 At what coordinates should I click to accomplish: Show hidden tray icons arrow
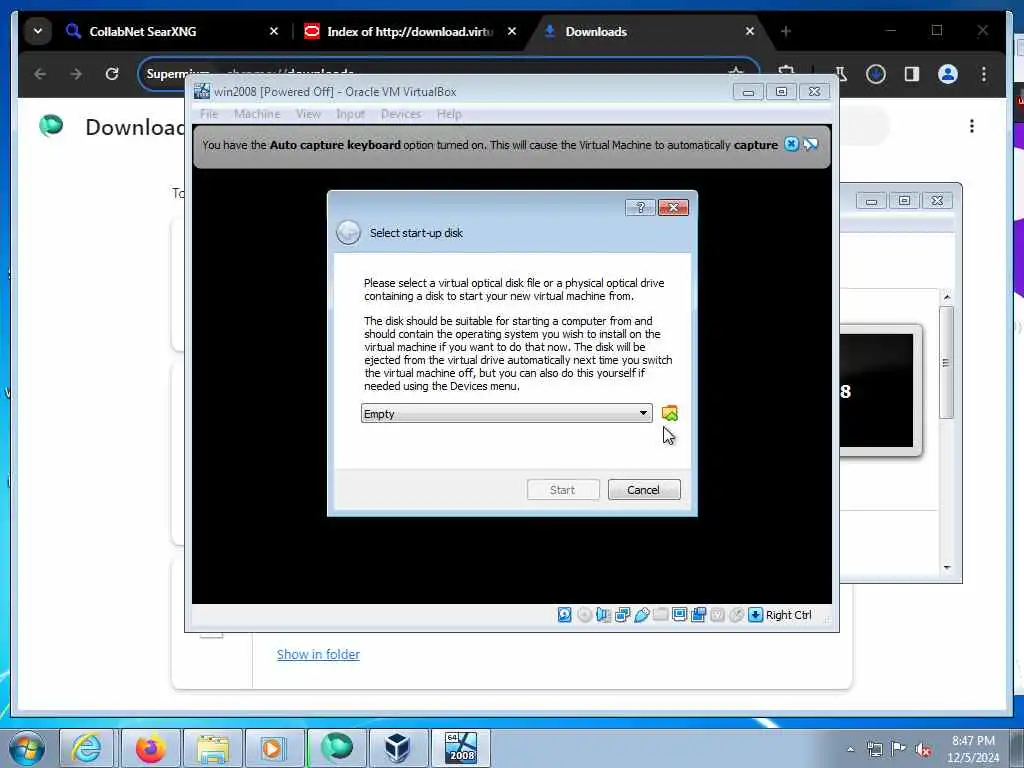[850, 749]
